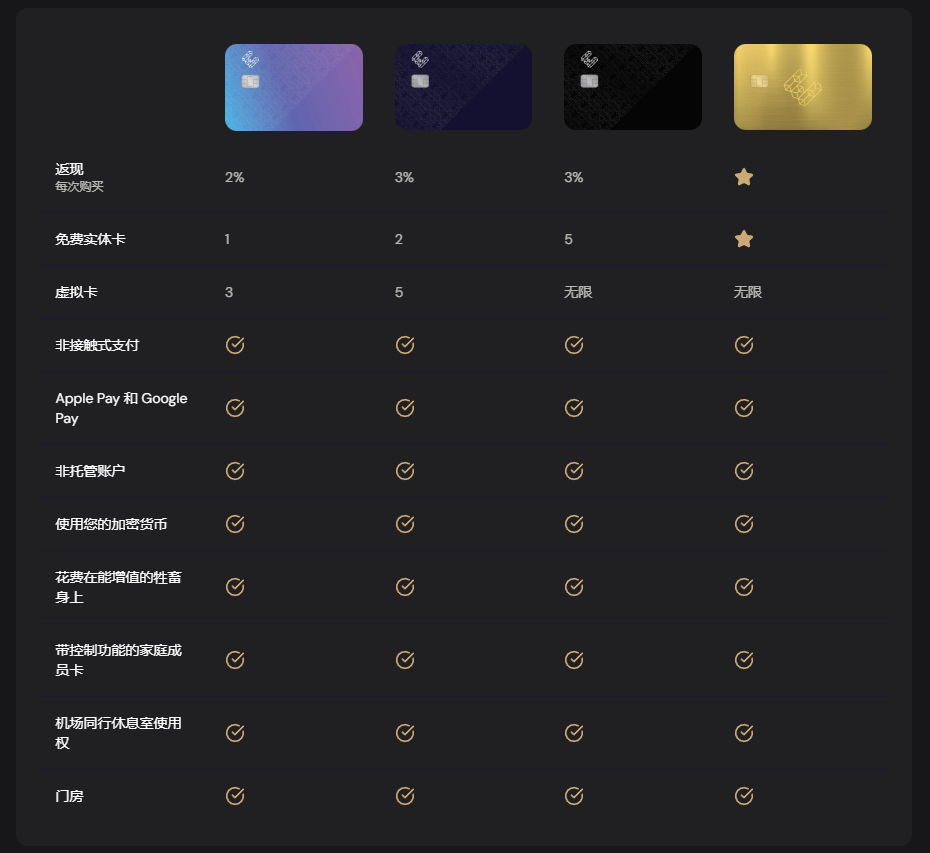Click the contactless payment checkmark for the purple card
Viewport: 930px width, 853px height.
tap(234, 344)
